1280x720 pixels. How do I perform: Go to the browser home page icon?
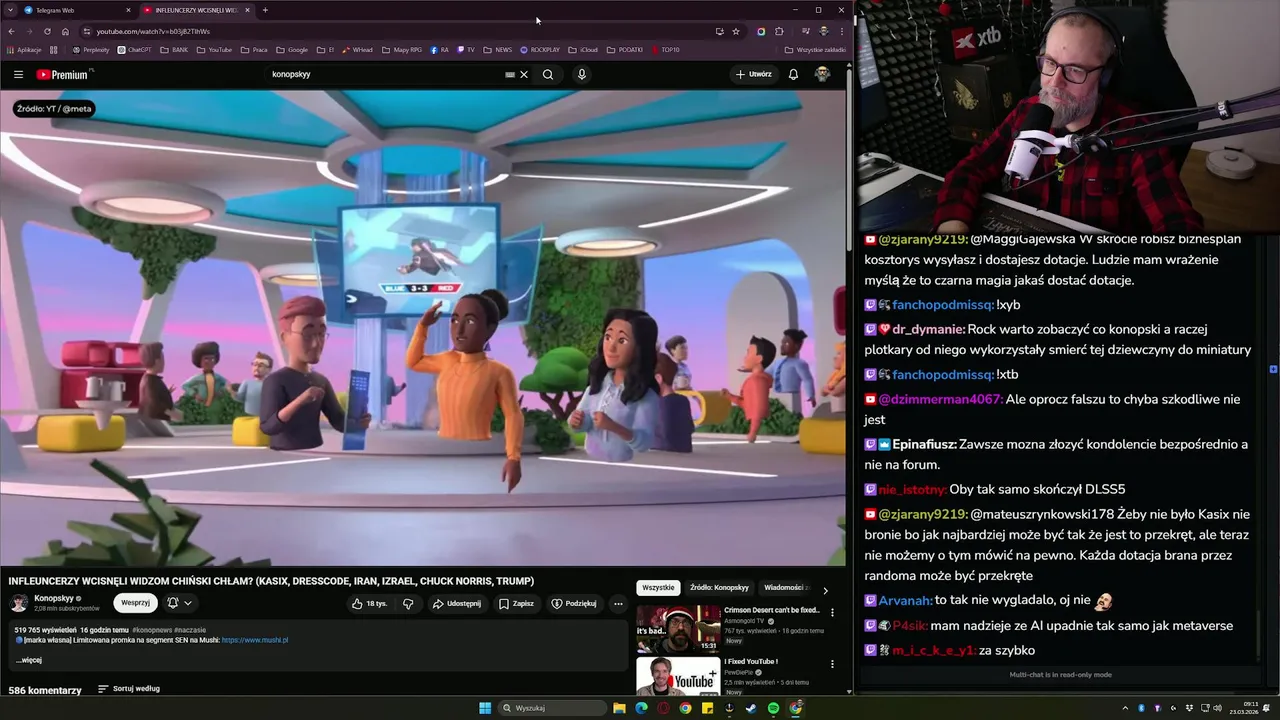pos(65,31)
